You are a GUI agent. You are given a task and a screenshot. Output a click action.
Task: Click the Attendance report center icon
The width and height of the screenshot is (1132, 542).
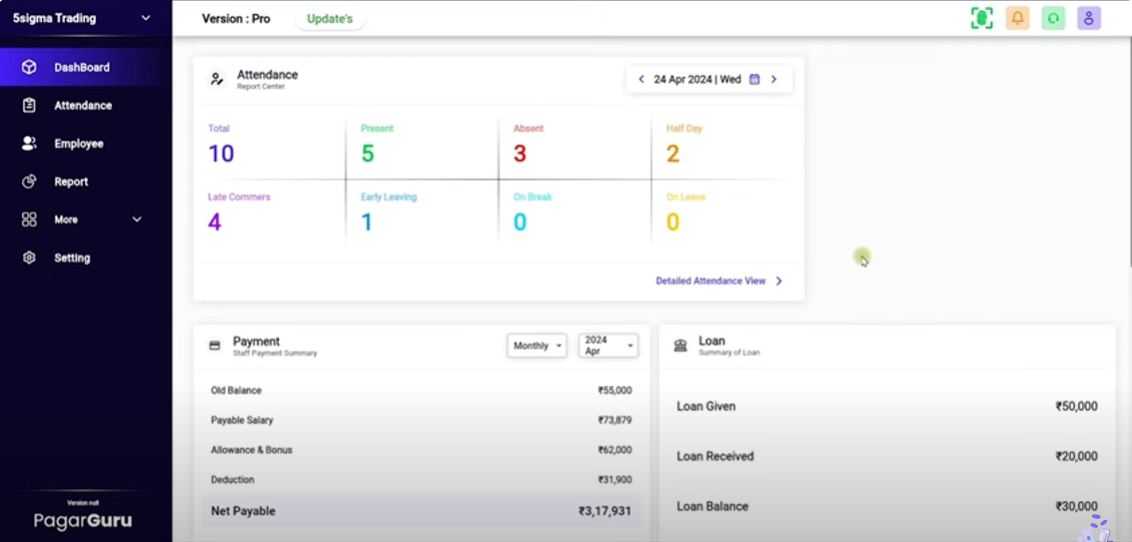pos(217,79)
